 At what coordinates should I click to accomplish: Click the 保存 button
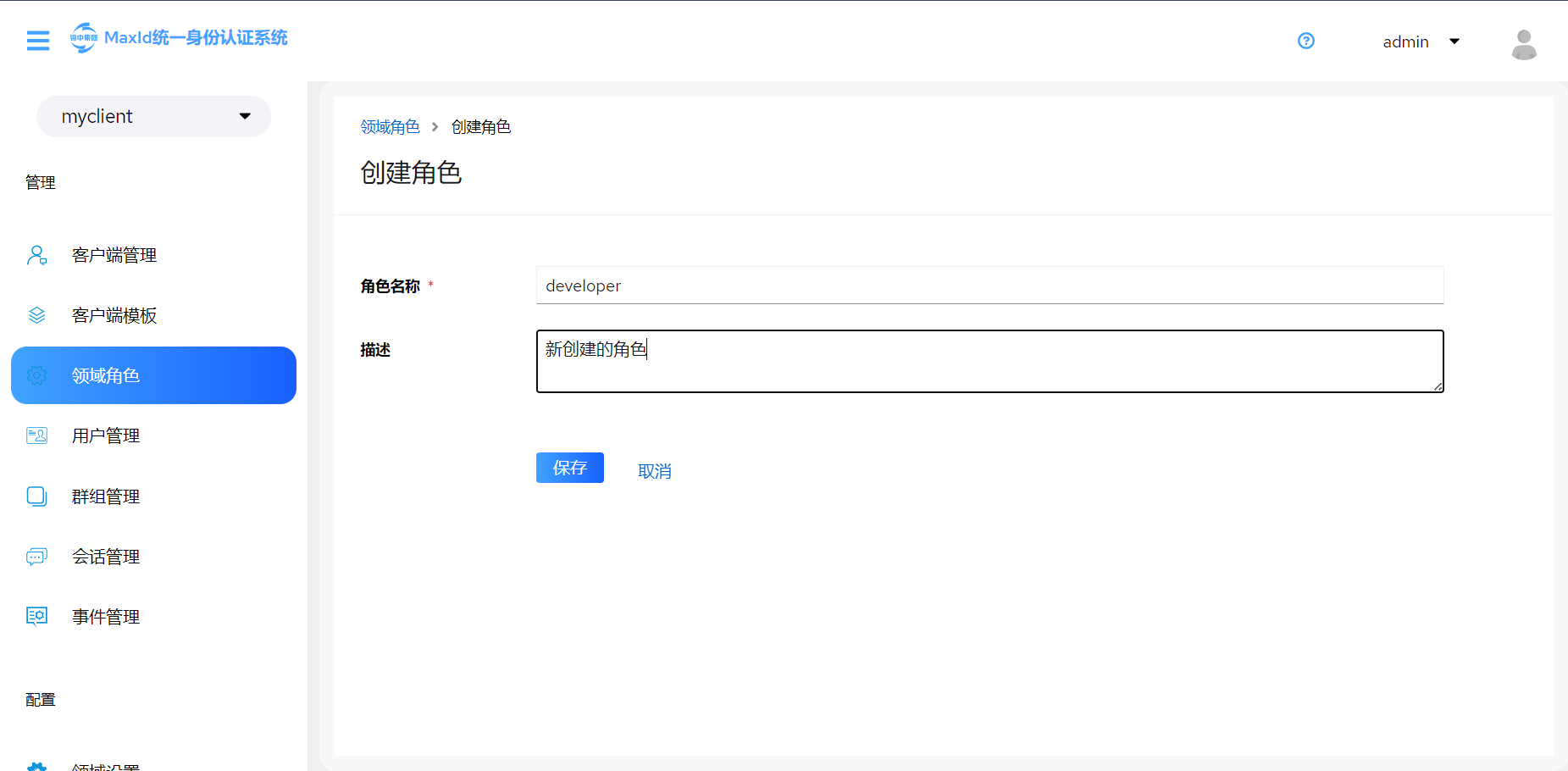[x=570, y=468]
